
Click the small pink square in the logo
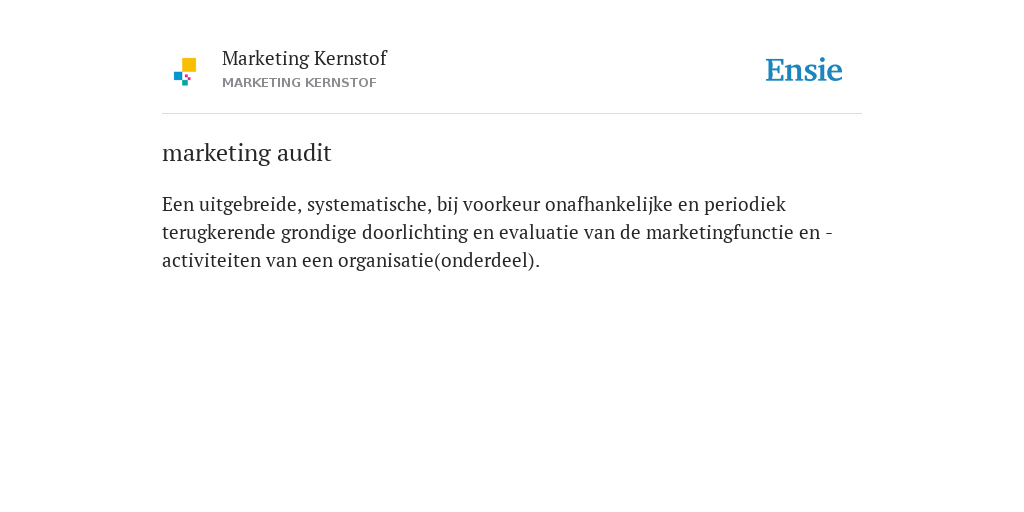coord(188,77)
